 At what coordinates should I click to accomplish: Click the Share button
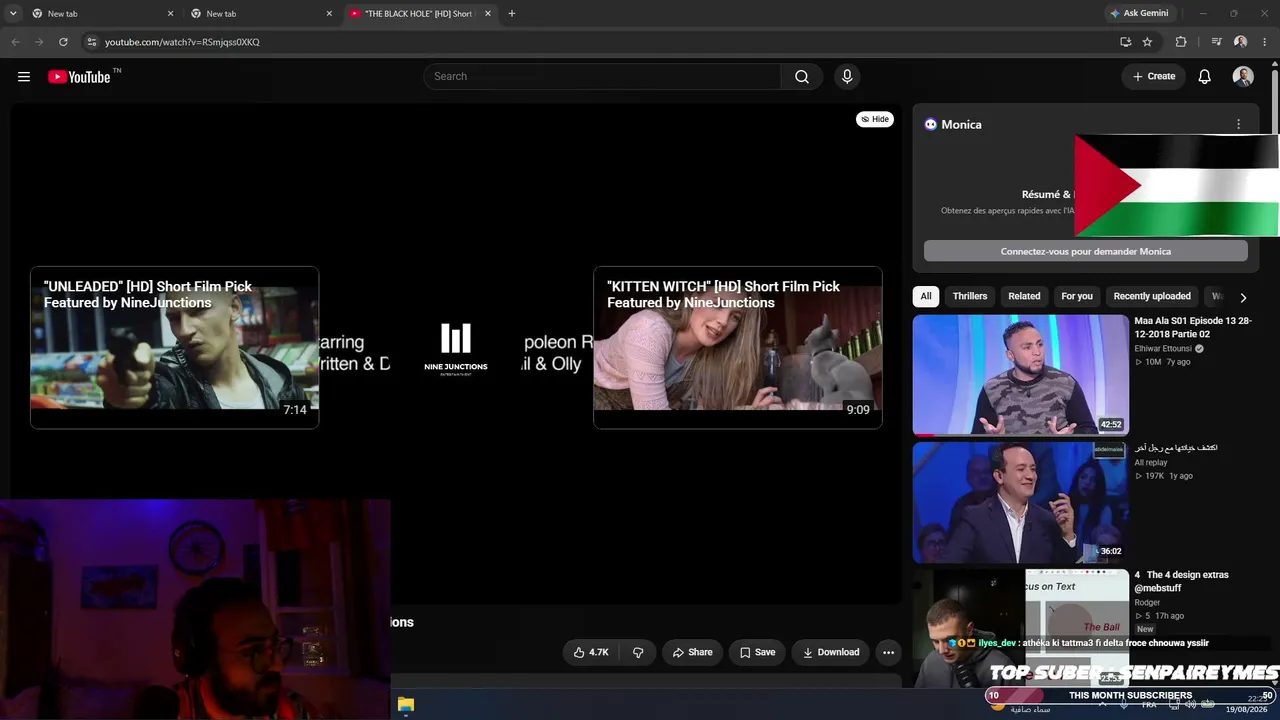tap(692, 653)
